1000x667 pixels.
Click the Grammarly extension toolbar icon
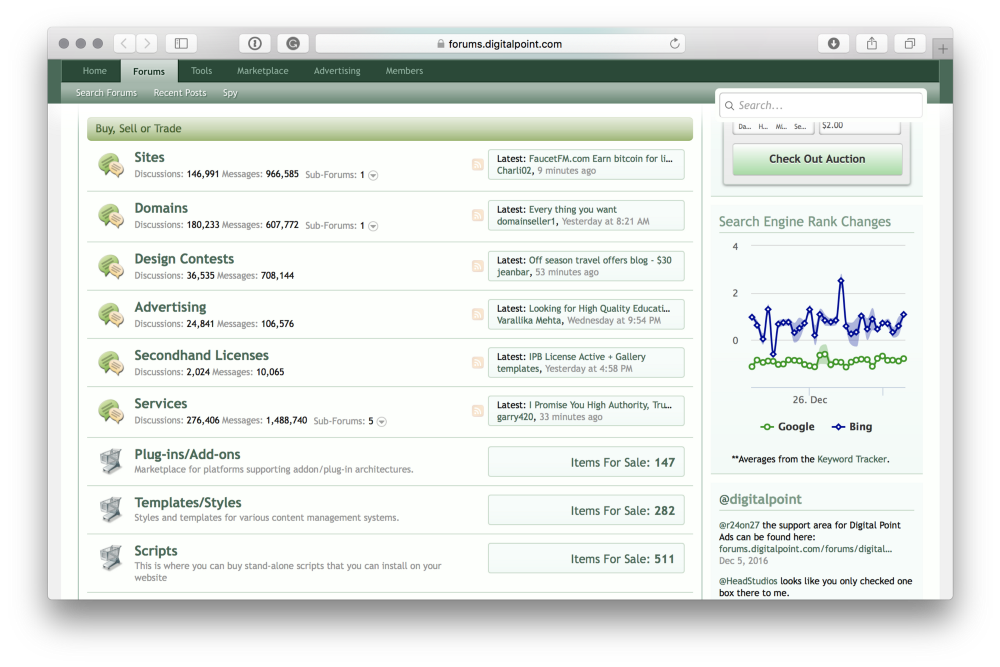tap(293, 43)
